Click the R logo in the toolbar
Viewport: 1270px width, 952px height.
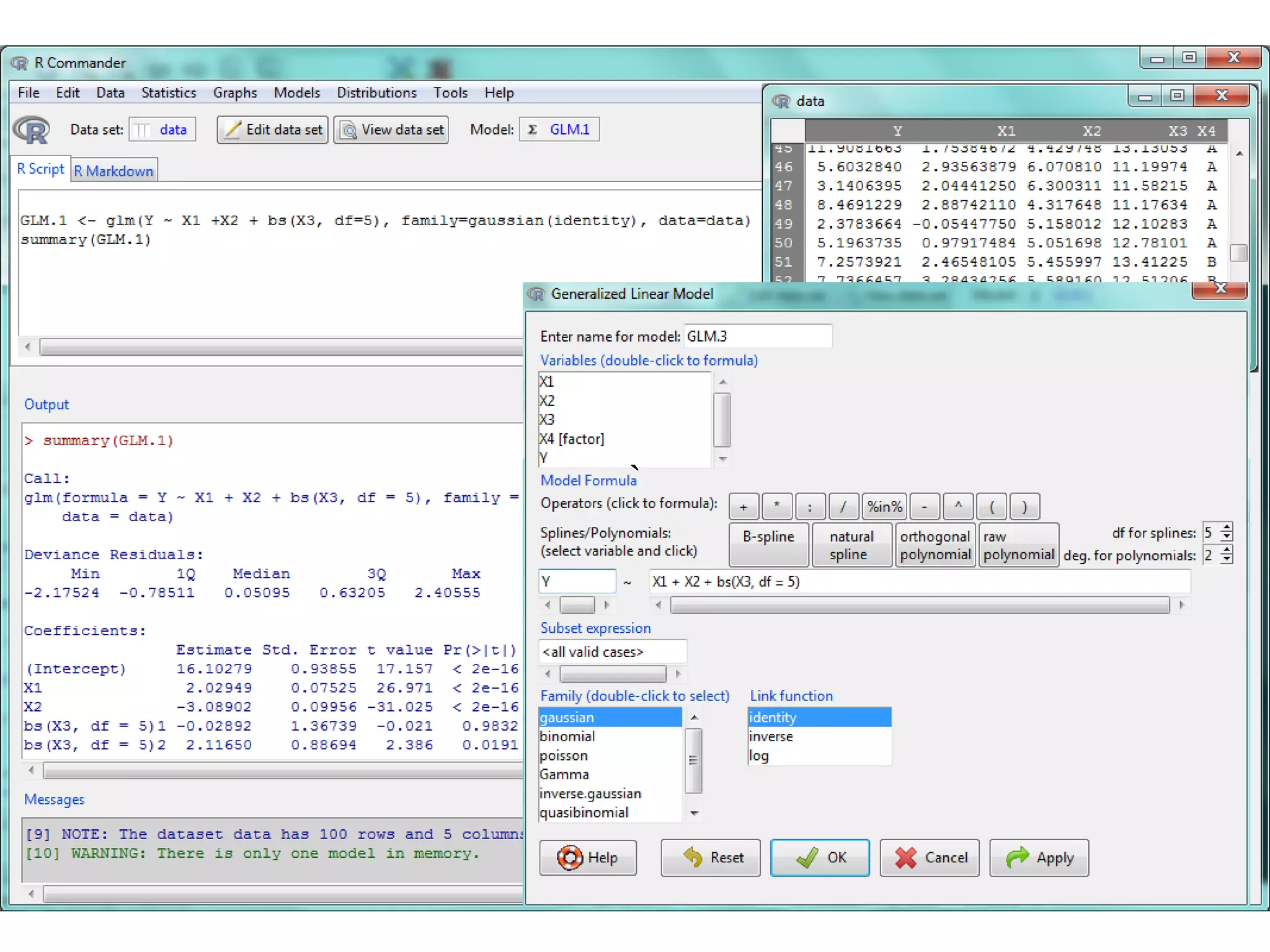(31, 130)
